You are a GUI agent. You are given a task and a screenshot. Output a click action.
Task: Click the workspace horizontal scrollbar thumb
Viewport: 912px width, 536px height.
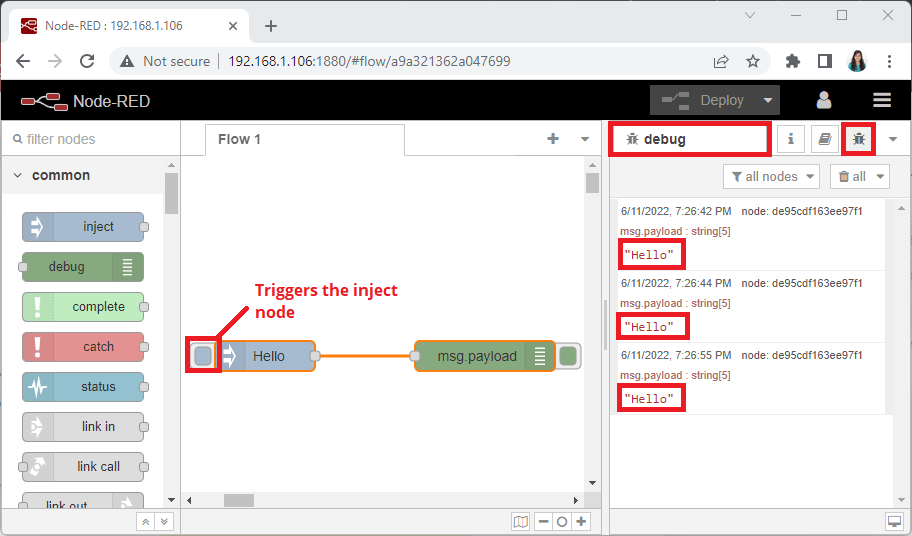pos(238,500)
